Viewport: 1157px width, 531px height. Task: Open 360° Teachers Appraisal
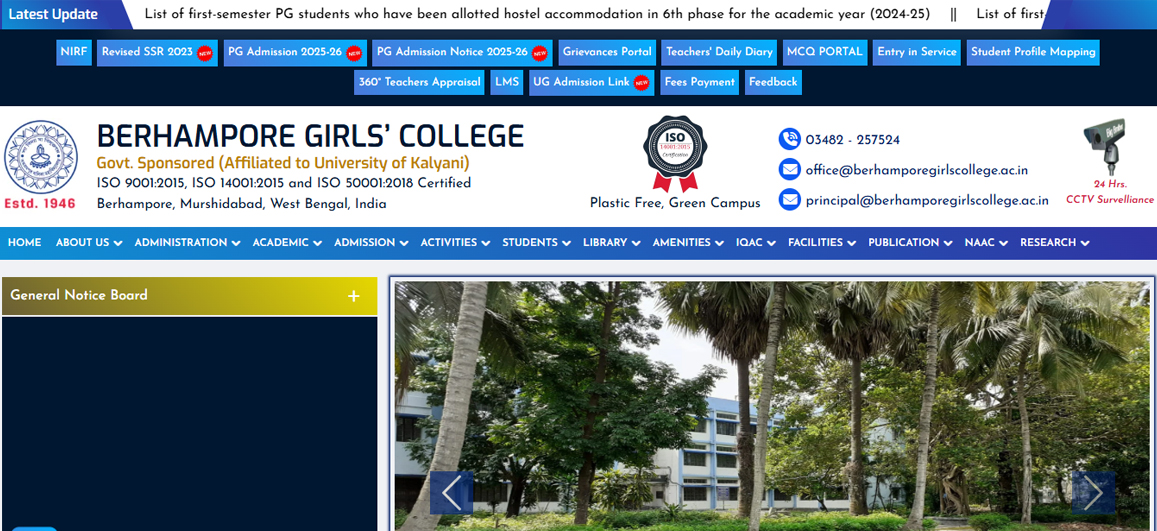pos(419,83)
